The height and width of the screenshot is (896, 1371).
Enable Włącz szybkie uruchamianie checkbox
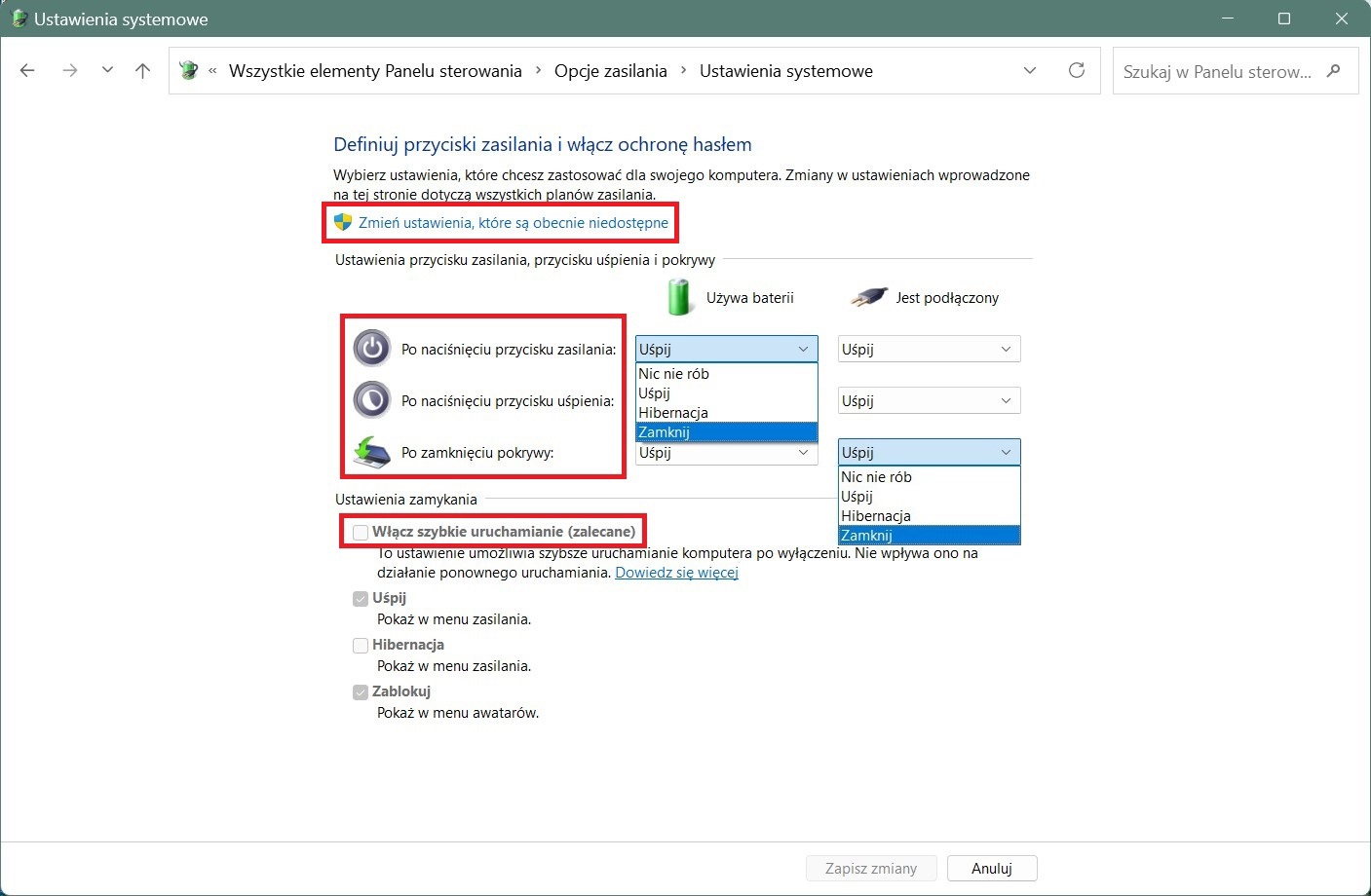[x=361, y=532]
